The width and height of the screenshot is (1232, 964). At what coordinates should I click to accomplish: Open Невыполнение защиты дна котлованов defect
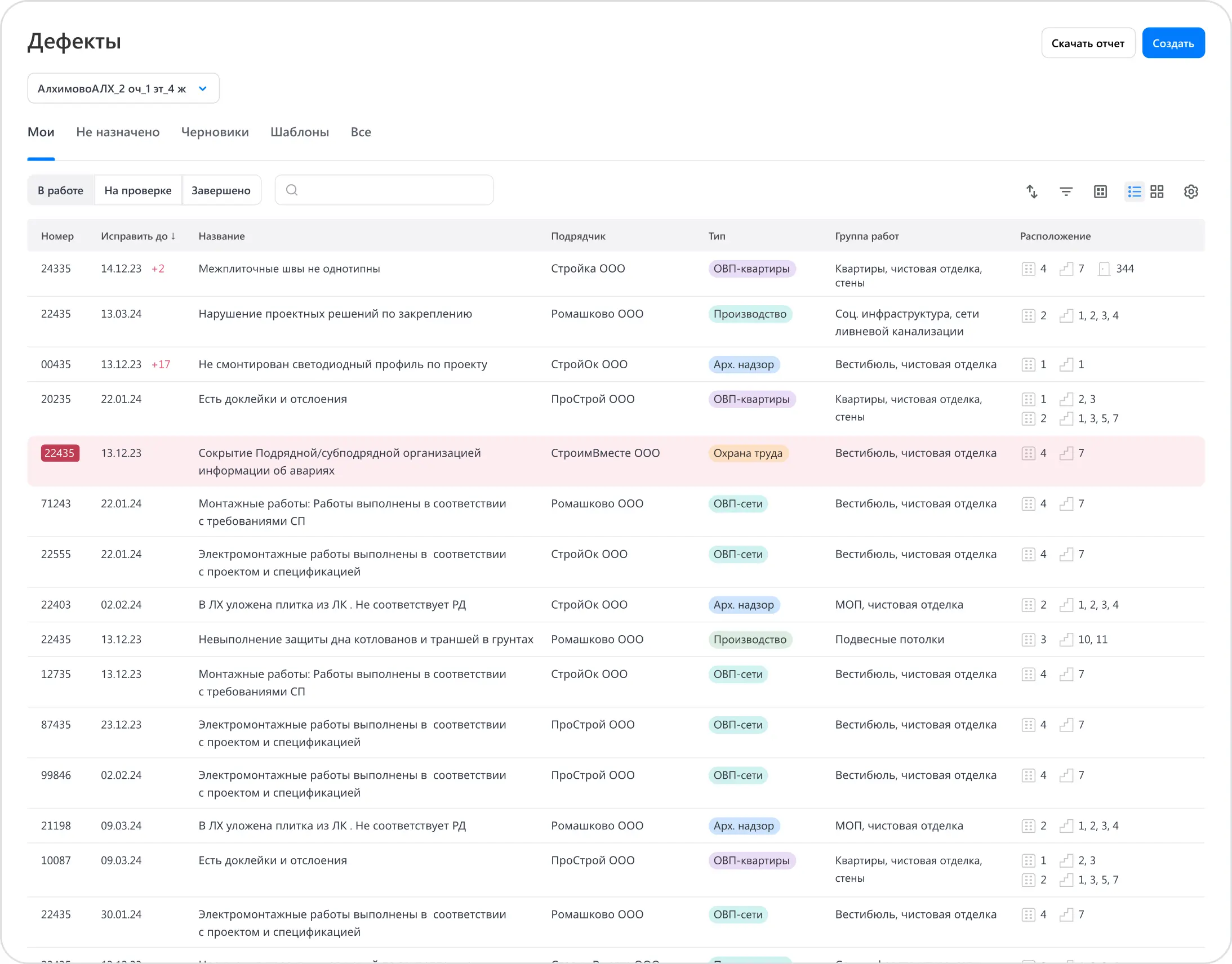coord(366,640)
